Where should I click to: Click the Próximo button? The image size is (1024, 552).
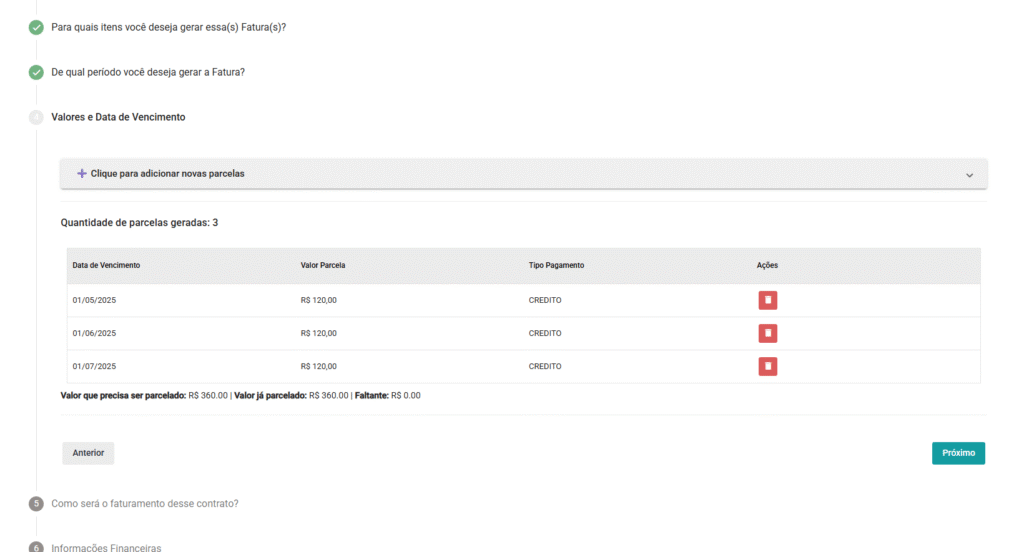[958, 453]
